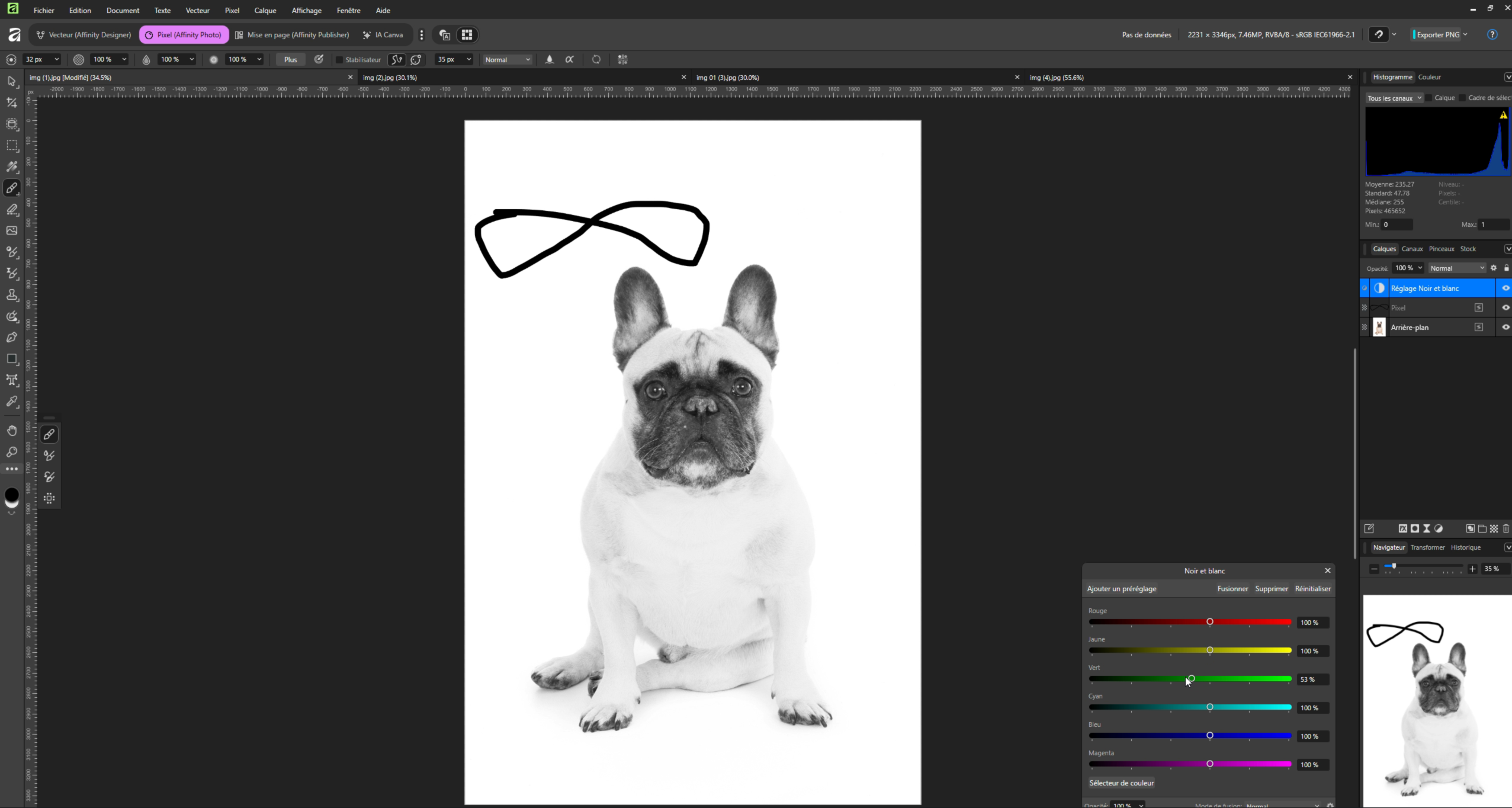Open the Calque menu
Image resolution: width=1512 pixels, height=808 pixels.
click(265, 11)
